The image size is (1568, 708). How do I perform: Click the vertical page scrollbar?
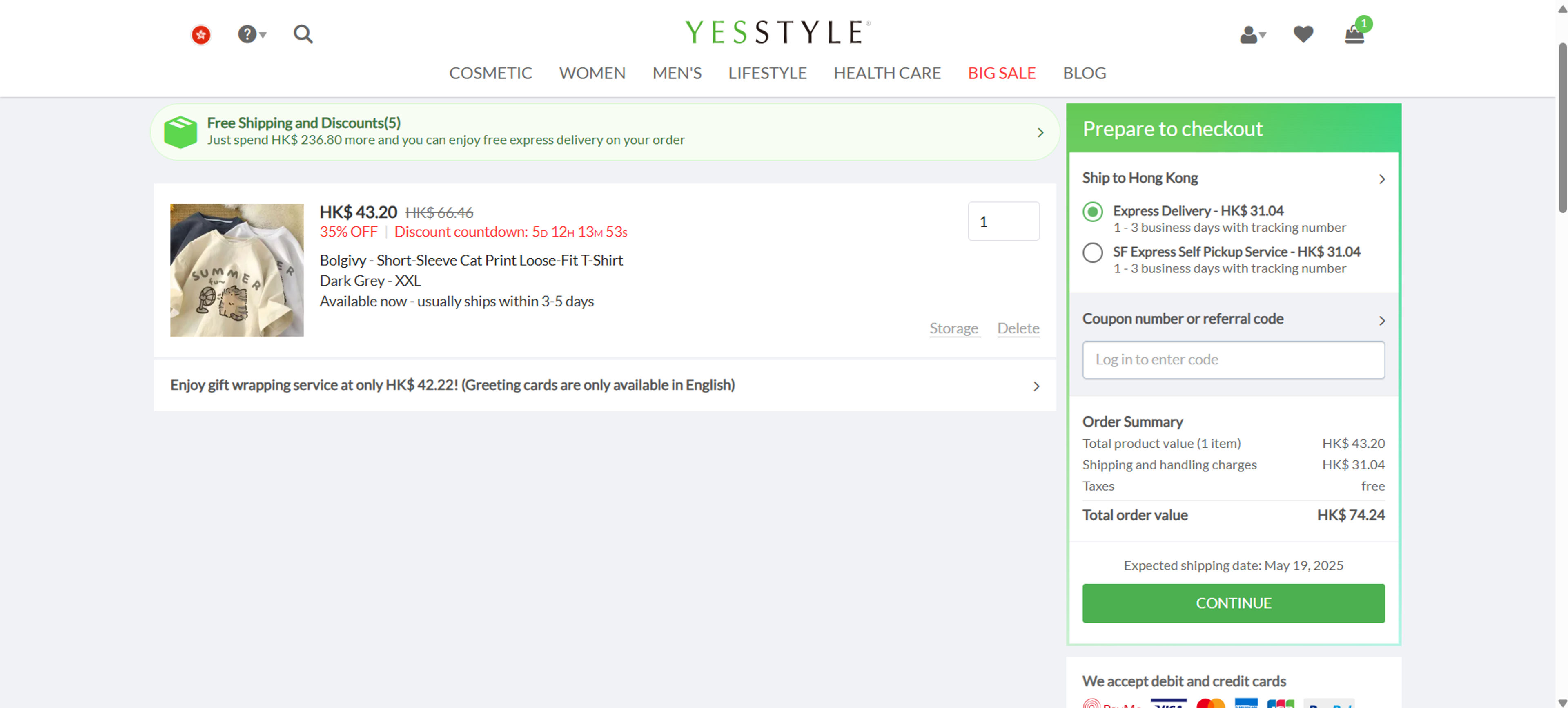(x=1562, y=128)
